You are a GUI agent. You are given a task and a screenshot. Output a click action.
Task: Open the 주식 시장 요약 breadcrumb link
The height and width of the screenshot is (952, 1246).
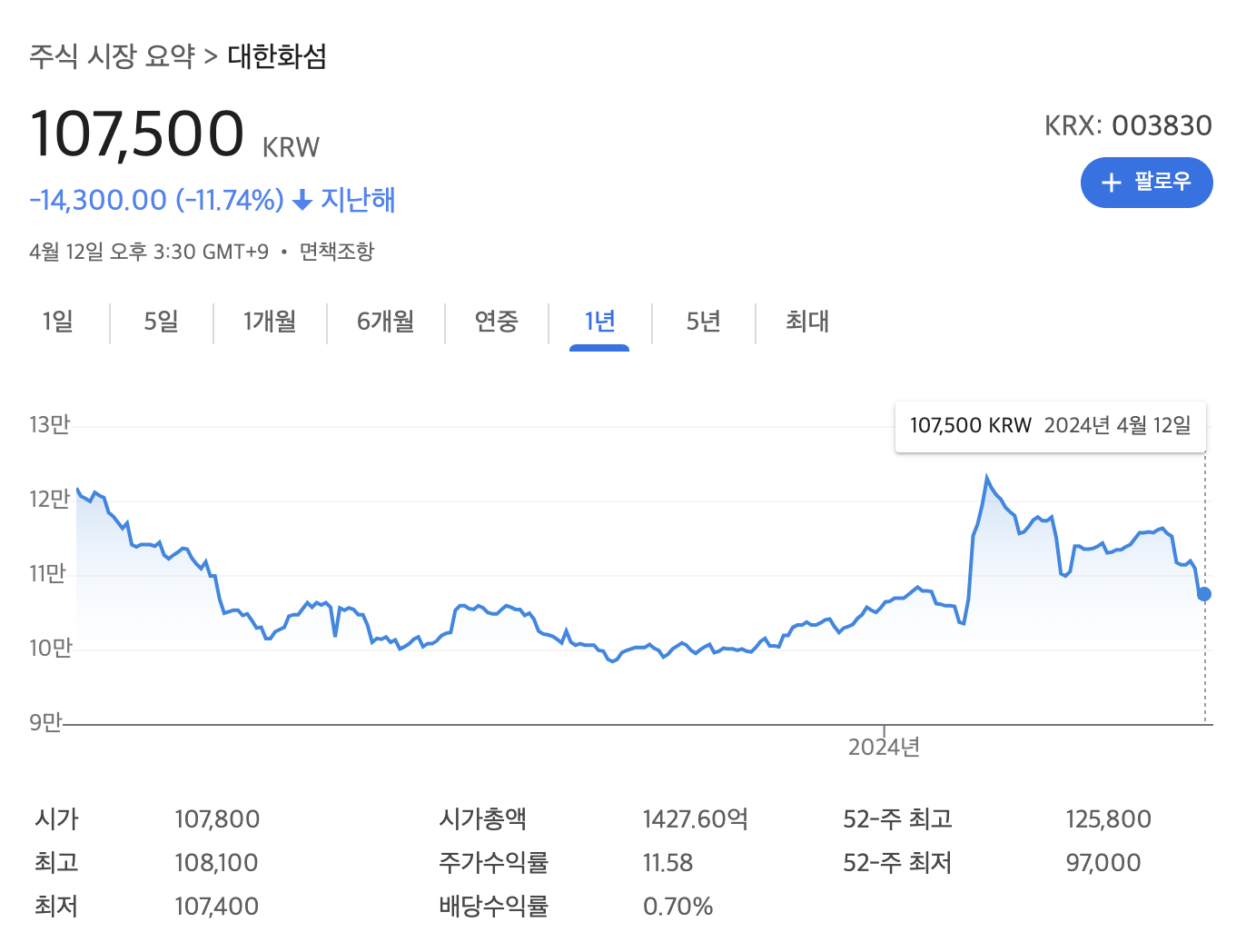click(113, 56)
